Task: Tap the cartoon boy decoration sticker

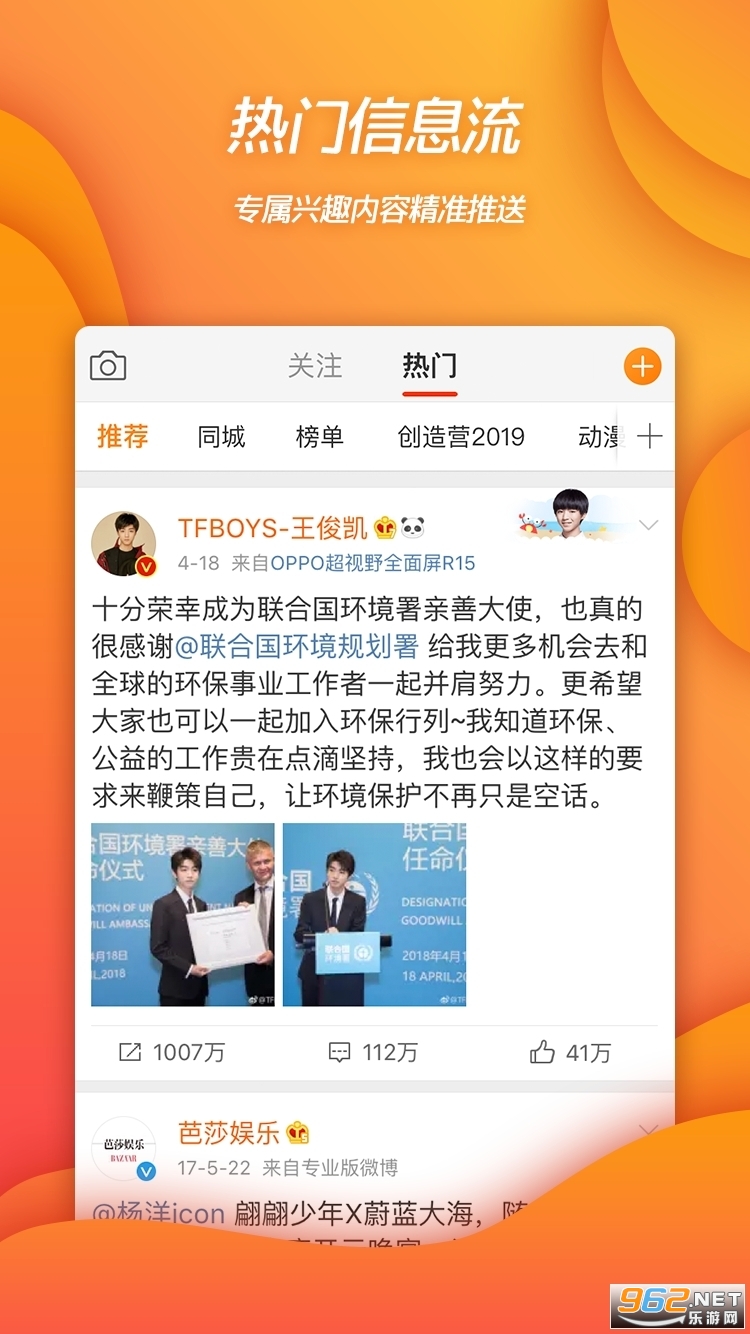Action: pyautogui.click(x=571, y=518)
